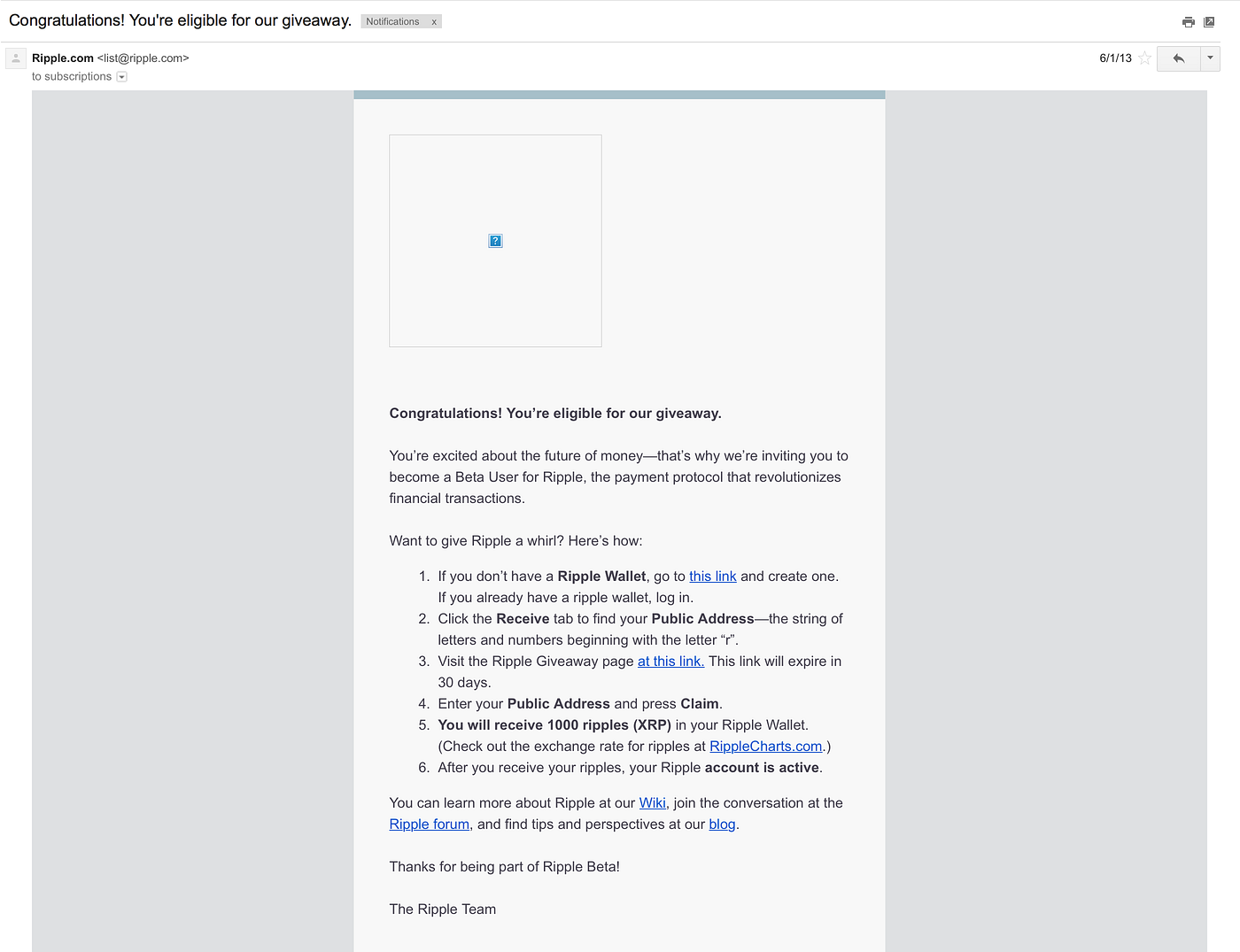This screenshot has width=1240, height=952.
Task: Open the Ripple blog link
Action: pyautogui.click(x=722, y=824)
